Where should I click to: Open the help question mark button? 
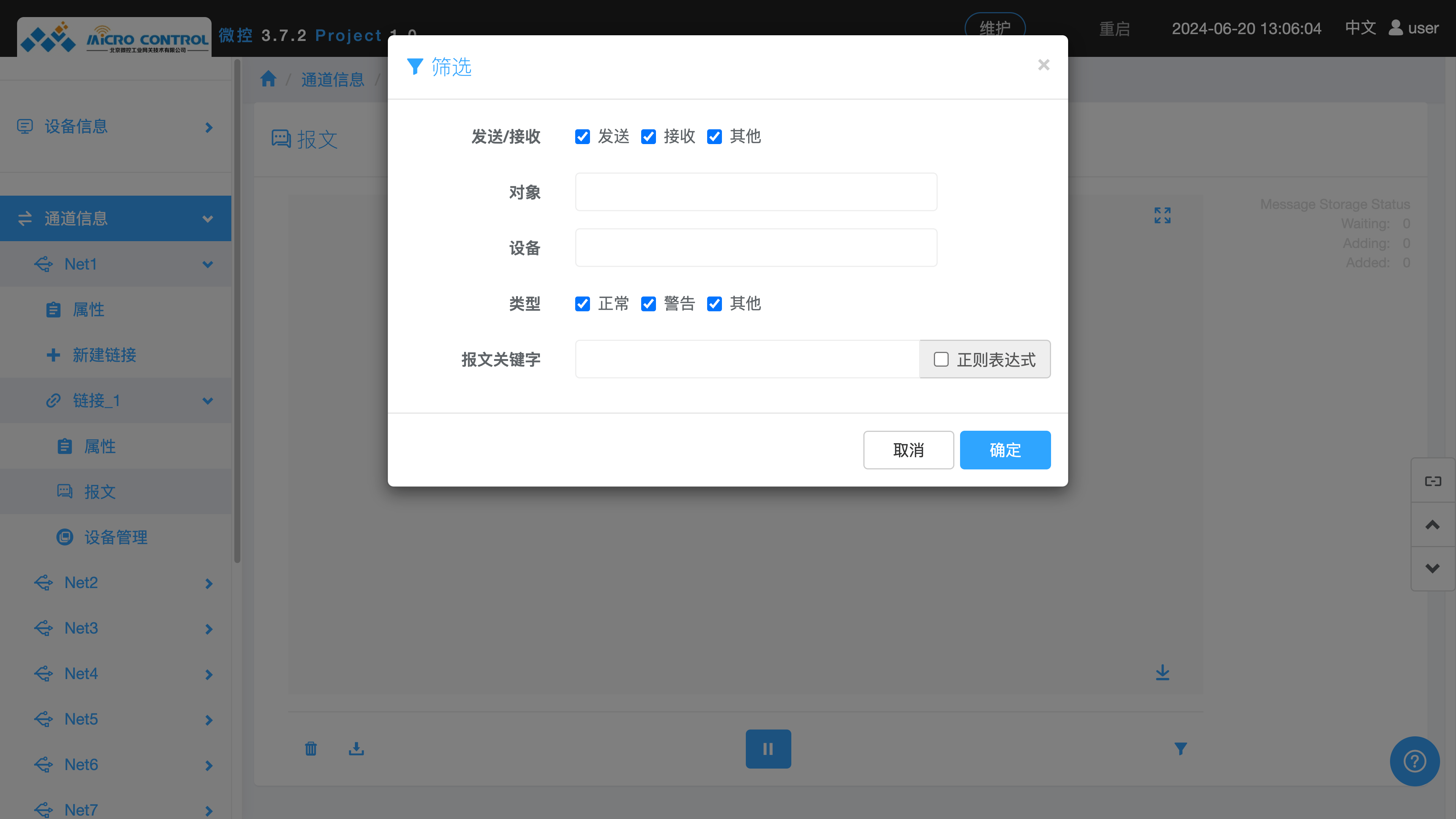point(1414,761)
